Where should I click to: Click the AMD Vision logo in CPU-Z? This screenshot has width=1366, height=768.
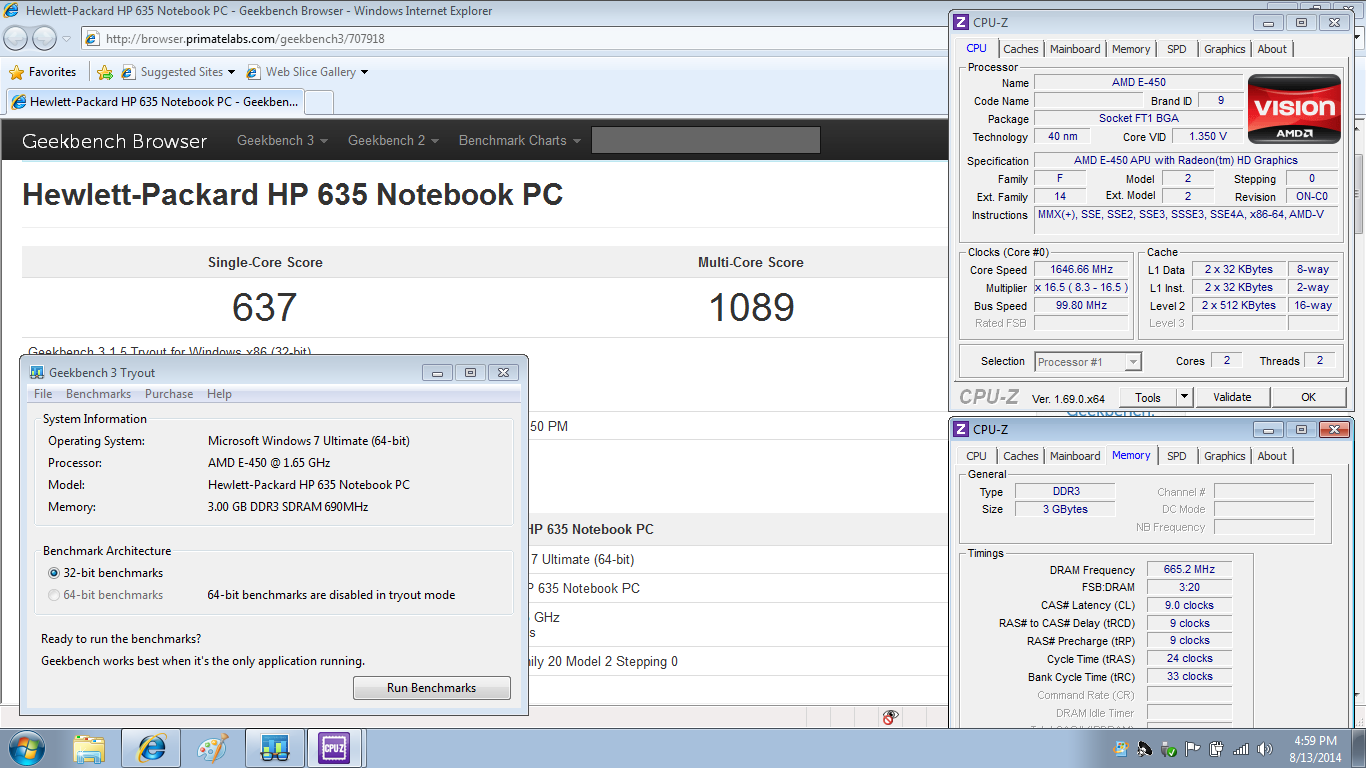(1294, 108)
